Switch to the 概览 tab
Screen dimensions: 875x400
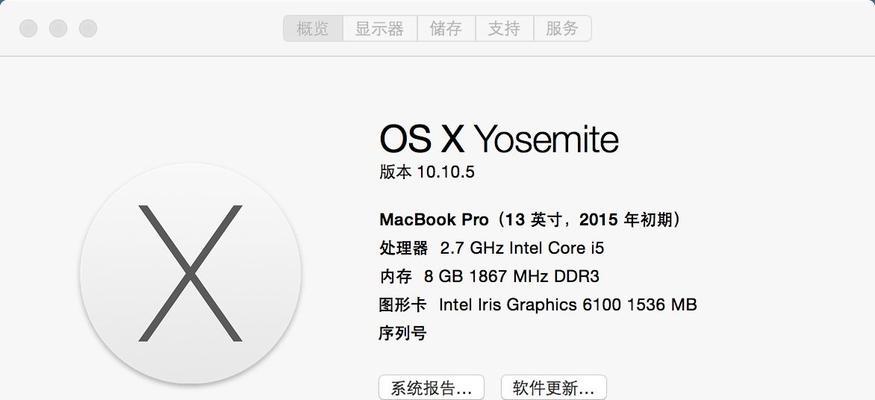(312, 28)
